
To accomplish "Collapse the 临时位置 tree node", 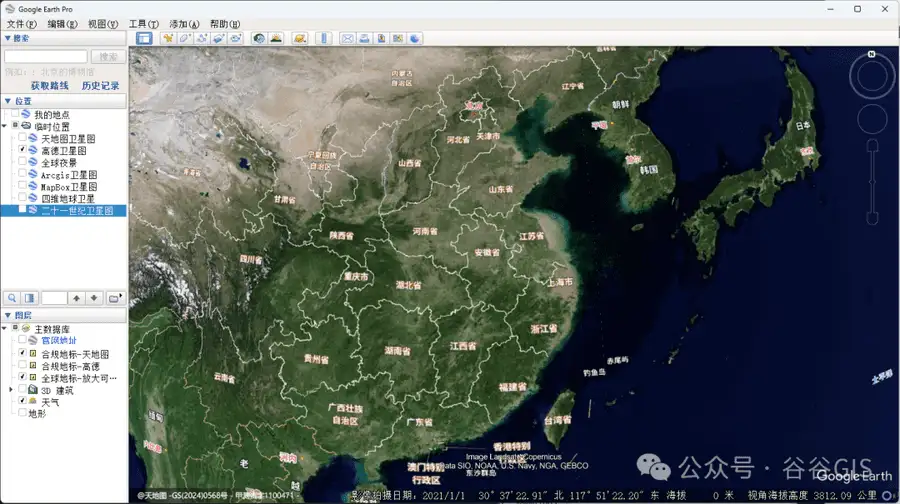I will pyautogui.click(x=5, y=126).
